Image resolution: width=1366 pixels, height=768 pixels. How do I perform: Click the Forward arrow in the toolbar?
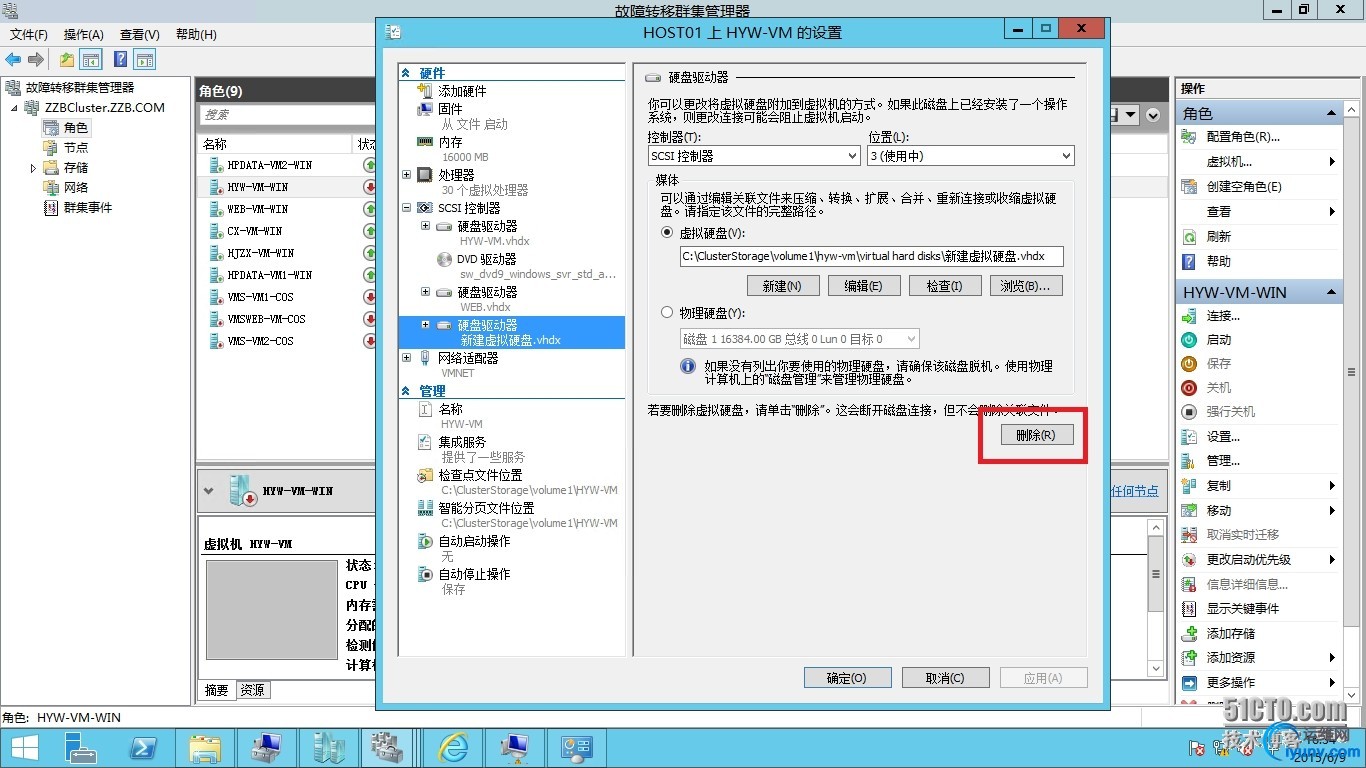(36, 60)
